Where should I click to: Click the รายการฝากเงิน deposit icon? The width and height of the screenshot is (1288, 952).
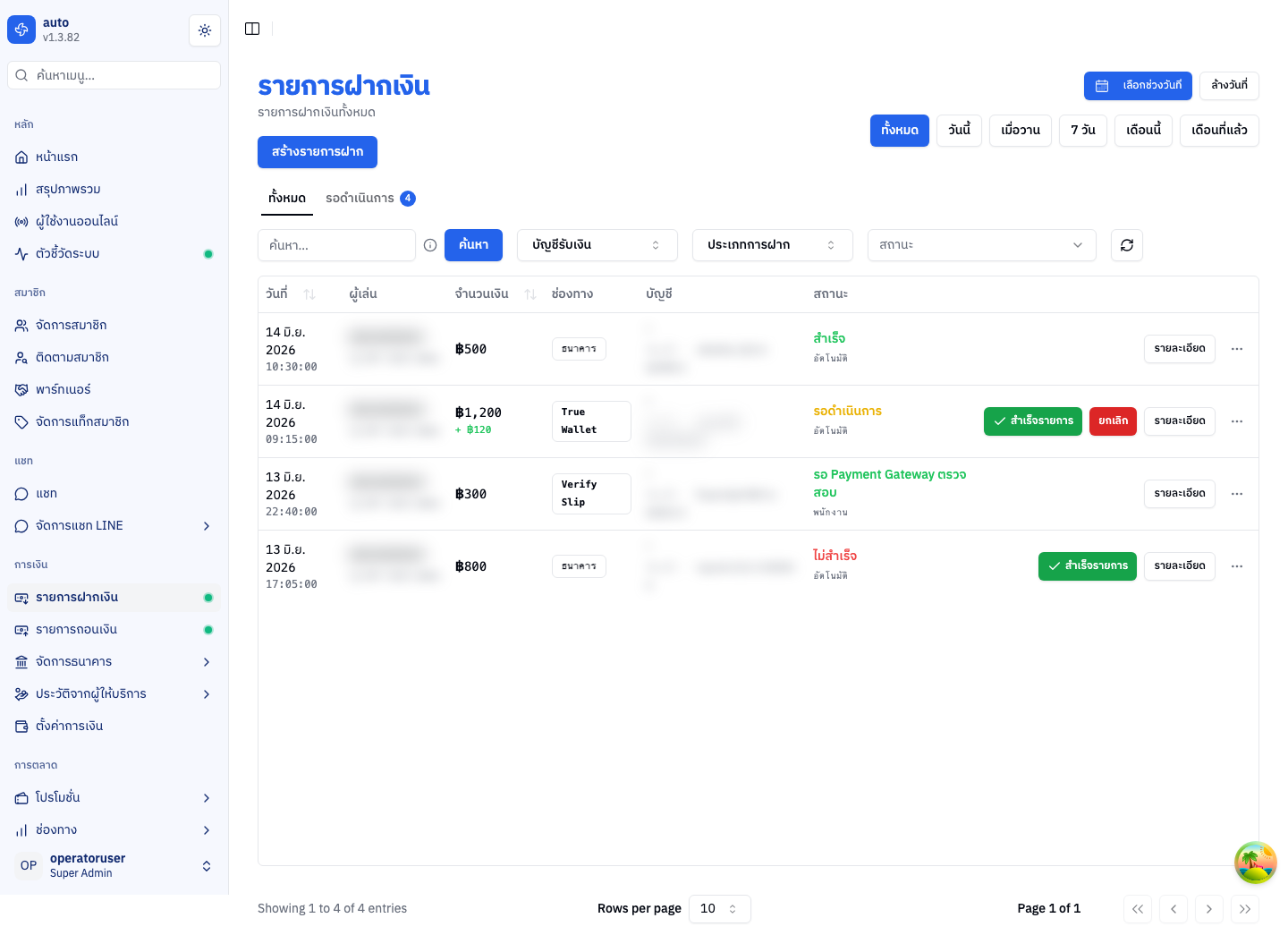pyautogui.click(x=21, y=598)
